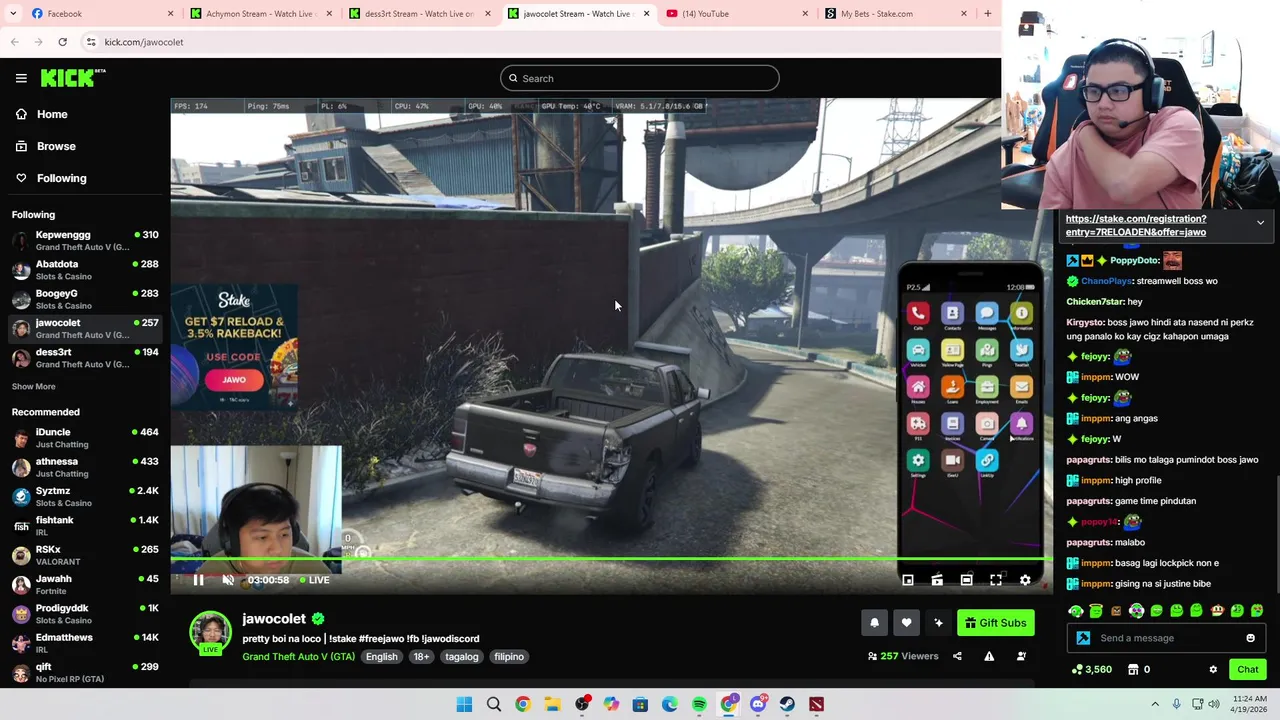Click the Kick logo
Viewport: 1280px width, 720px height.
[x=73, y=78]
